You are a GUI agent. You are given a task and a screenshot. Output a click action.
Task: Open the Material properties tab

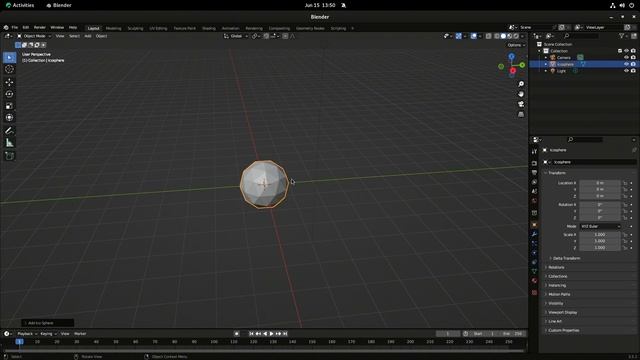(x=534, y=280)
